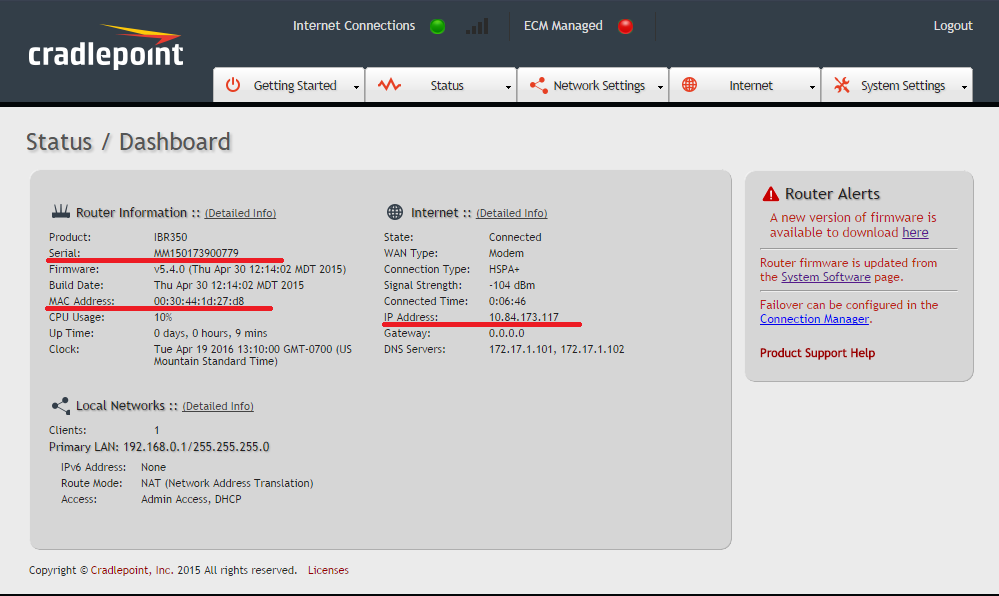The height and width of the screenshot is (596, 999).
Task: Click the MAC address 00:30:44:1d:27:d8
Action: click(x=199, y=301)
